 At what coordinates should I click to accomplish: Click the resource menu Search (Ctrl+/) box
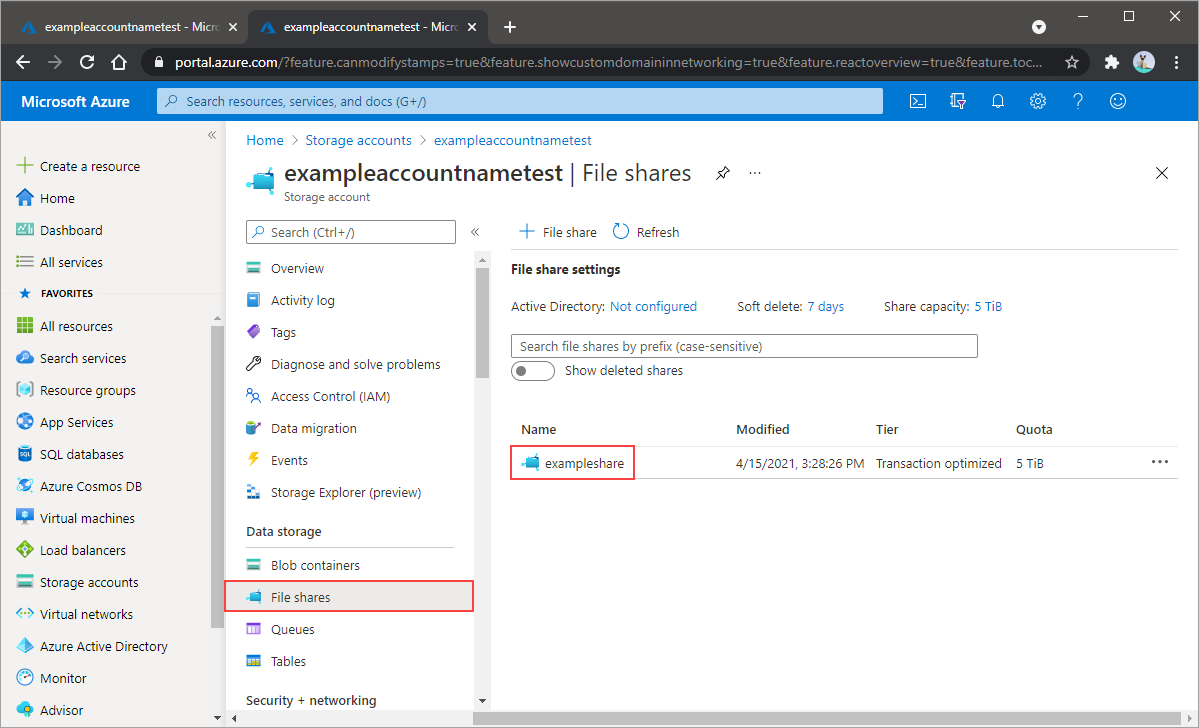tap(351, 232)
